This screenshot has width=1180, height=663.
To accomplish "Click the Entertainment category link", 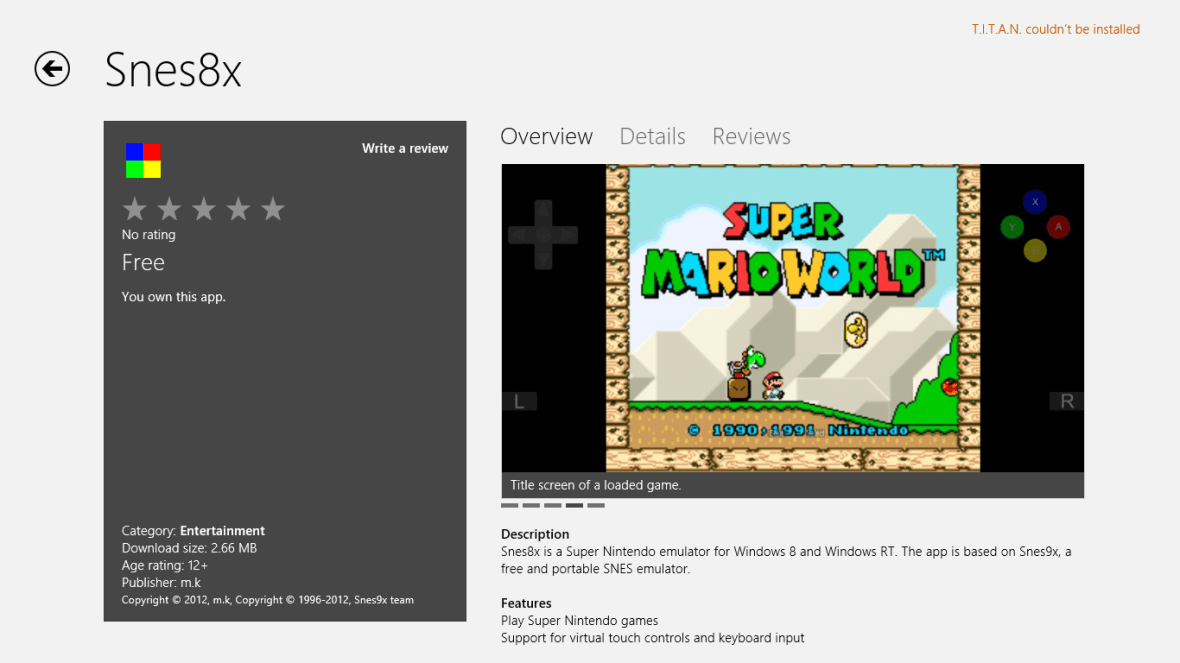I will click(222, 530).
